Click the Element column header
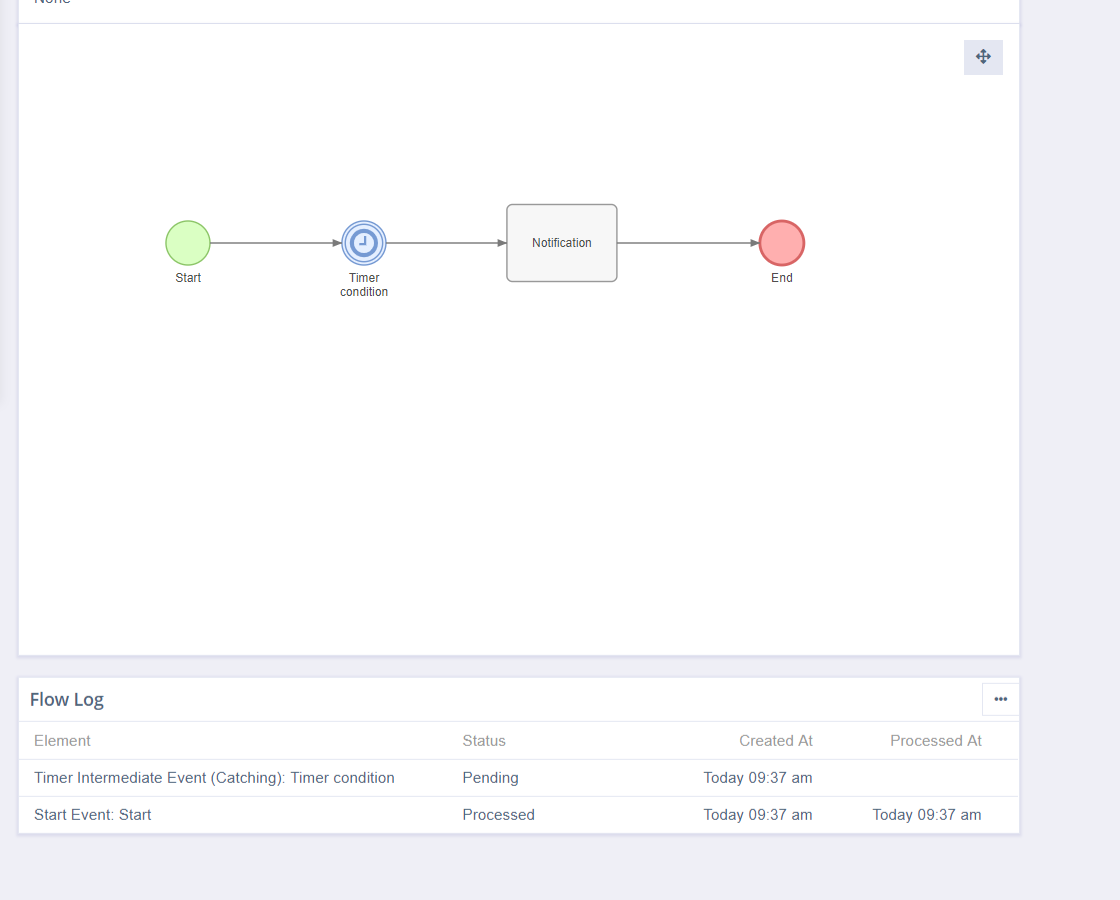This screenshot has width=1120, height=900. 62,741
